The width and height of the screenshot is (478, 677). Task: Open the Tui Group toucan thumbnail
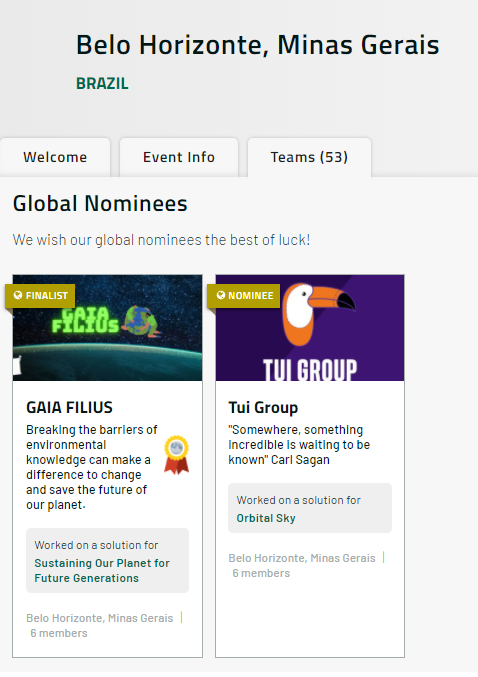tap(310, 328)
